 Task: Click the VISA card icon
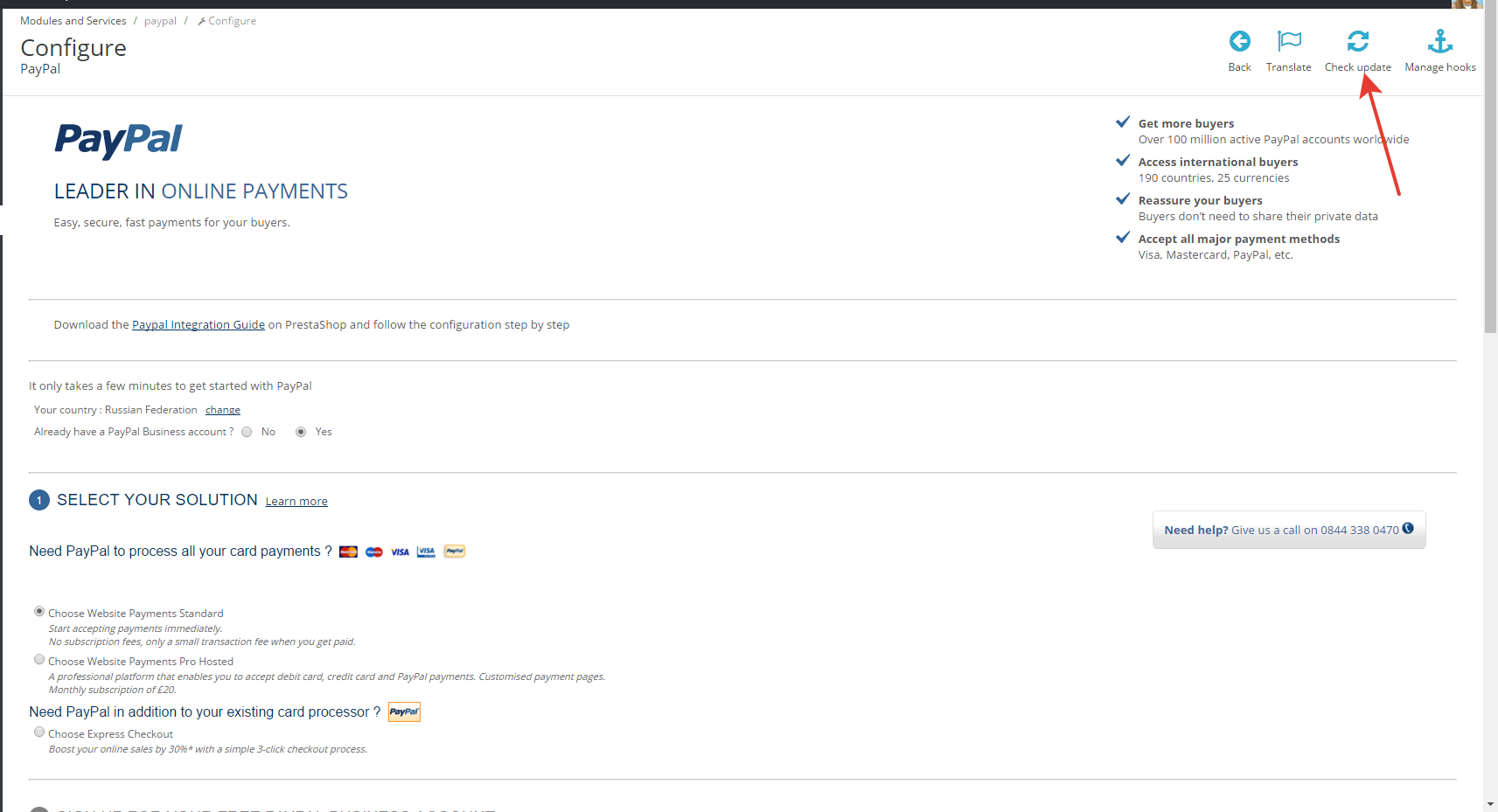pyautogui.click(x=400, y=552)
